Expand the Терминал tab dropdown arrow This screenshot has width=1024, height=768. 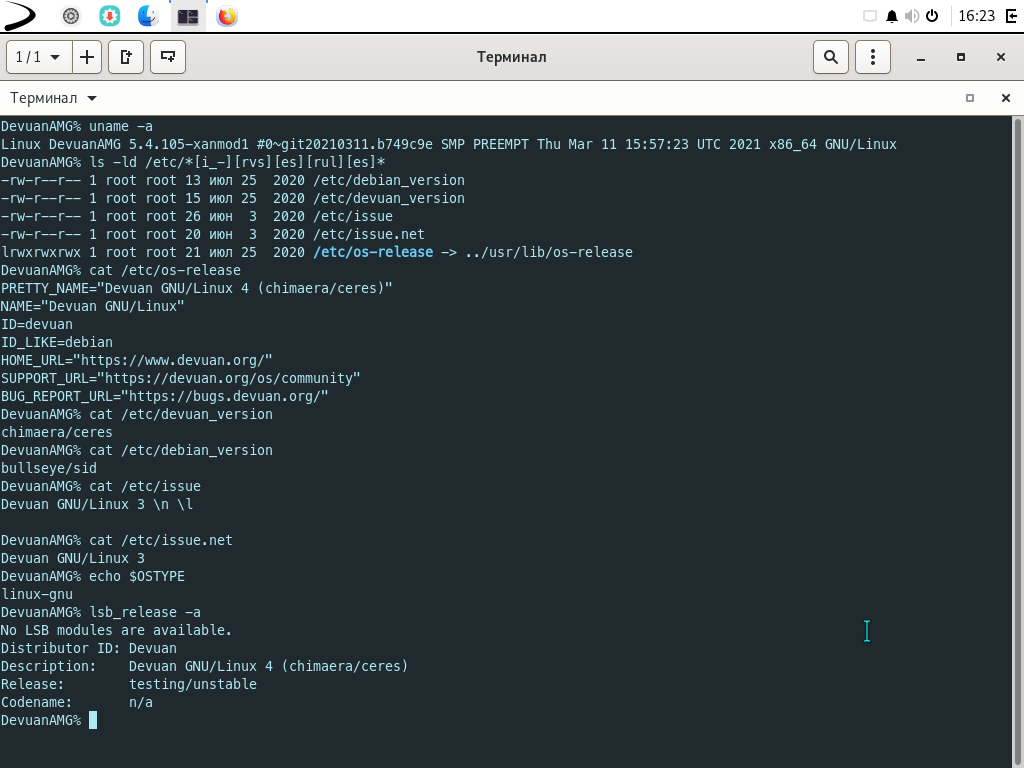92,99
